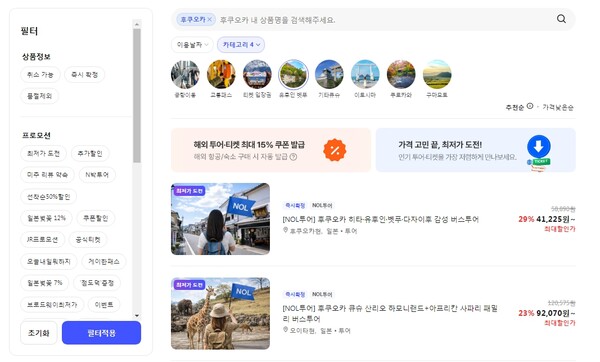Select the 공항이동 category circle
Screen dimensions: 600x362
[x=185, y=74]
